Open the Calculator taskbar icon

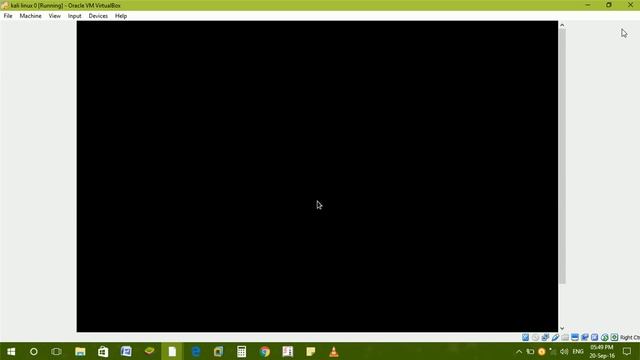[242, 351]
